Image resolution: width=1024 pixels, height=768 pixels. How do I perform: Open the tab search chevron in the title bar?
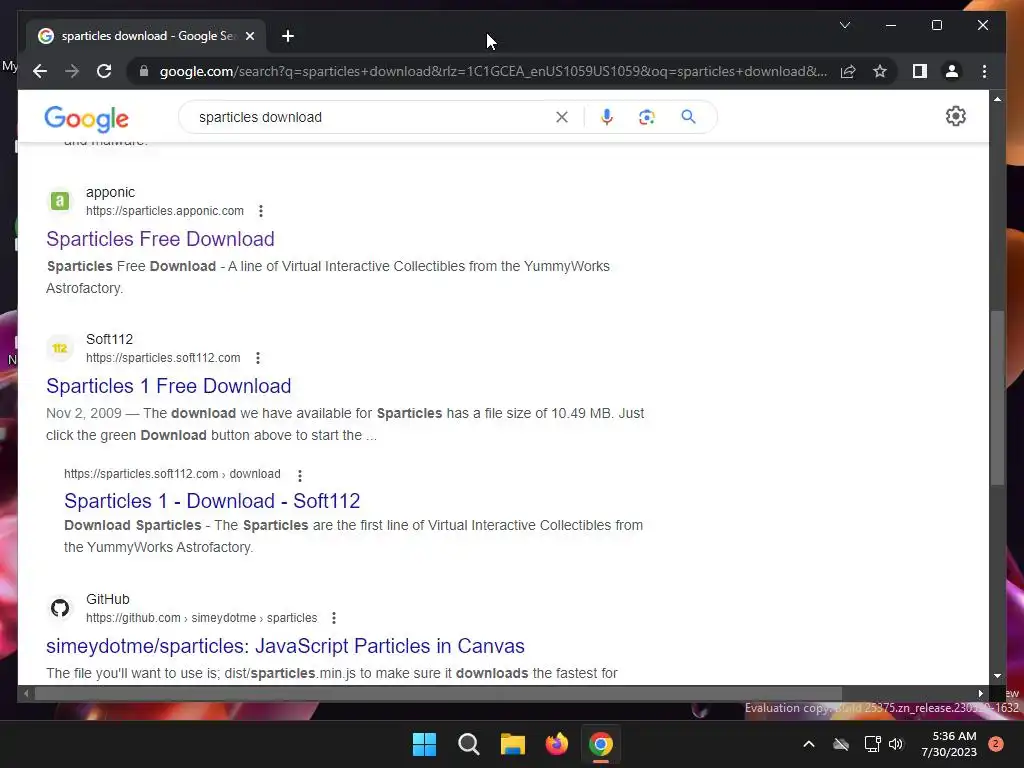[844, 25]
